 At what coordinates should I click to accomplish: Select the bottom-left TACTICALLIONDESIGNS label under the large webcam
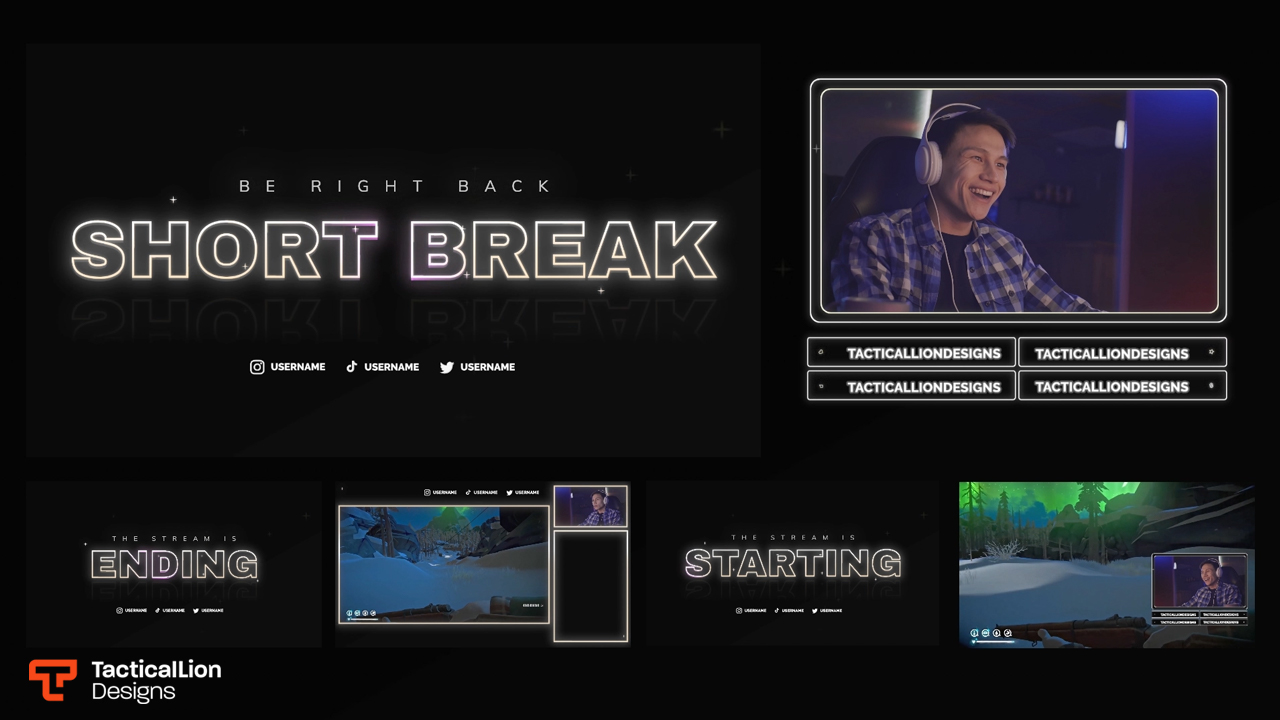[x=923, y=387]
